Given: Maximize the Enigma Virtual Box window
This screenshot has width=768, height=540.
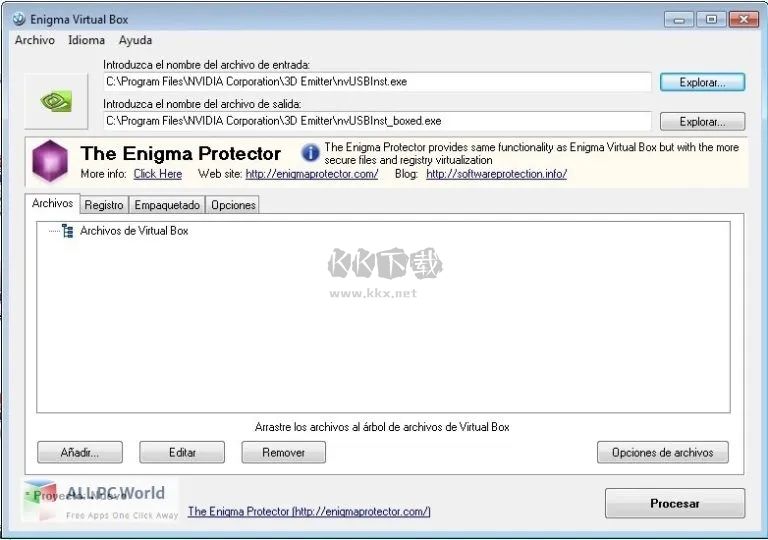Looking at the screenshot, I should coord(711,20).
